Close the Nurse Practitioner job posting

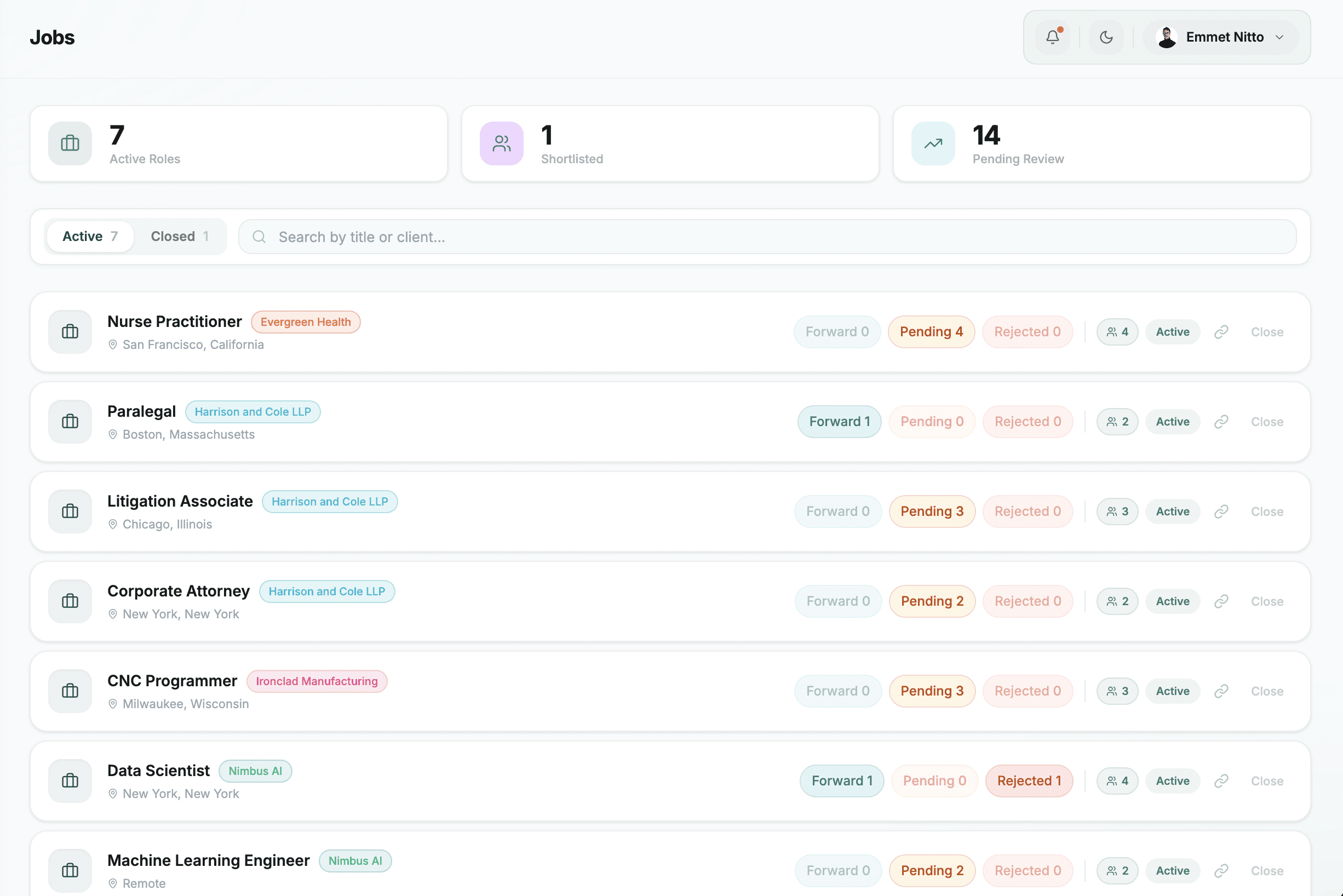click(1266, 331)
